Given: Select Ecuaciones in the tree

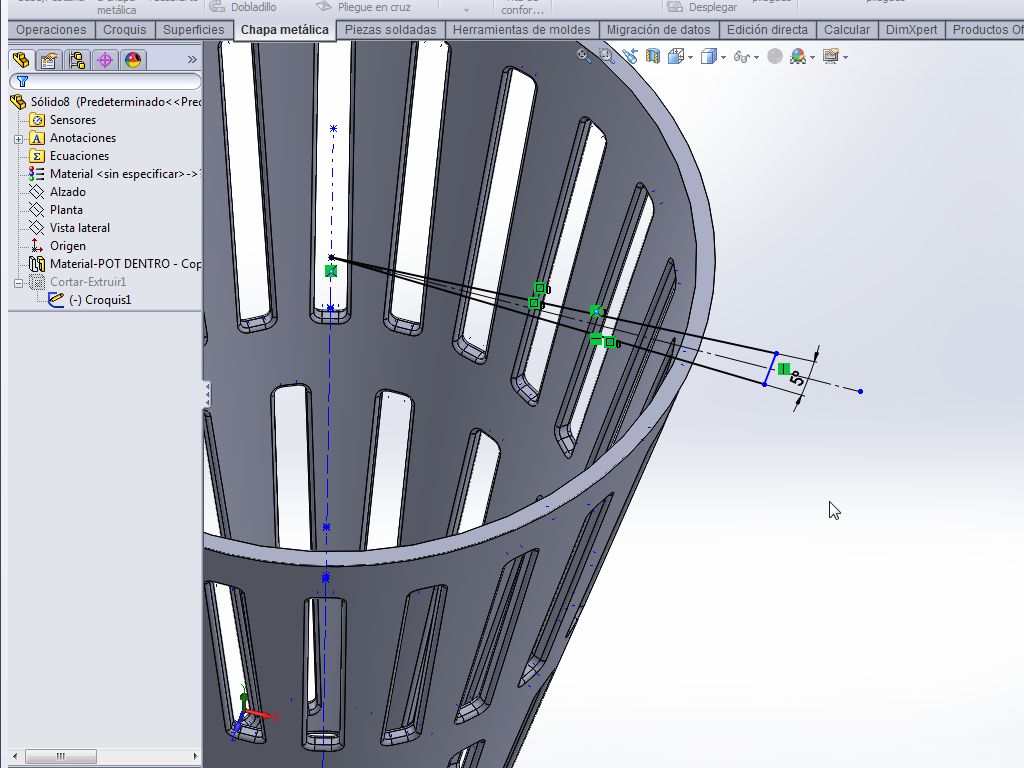Looking at the screenshot, I should (x=79, y=156).
